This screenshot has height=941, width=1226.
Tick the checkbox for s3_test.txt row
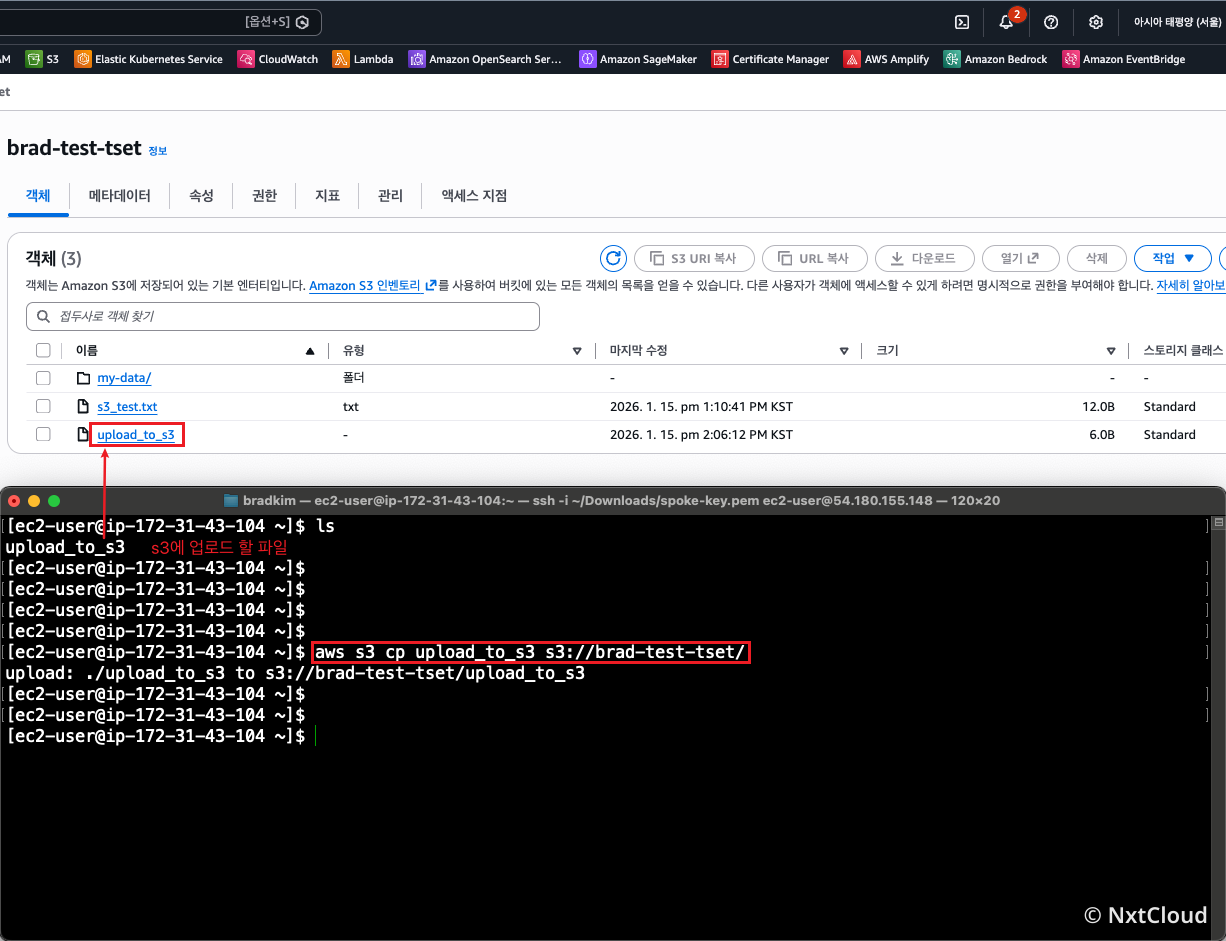pyautogui.click(x=43, y=406)
